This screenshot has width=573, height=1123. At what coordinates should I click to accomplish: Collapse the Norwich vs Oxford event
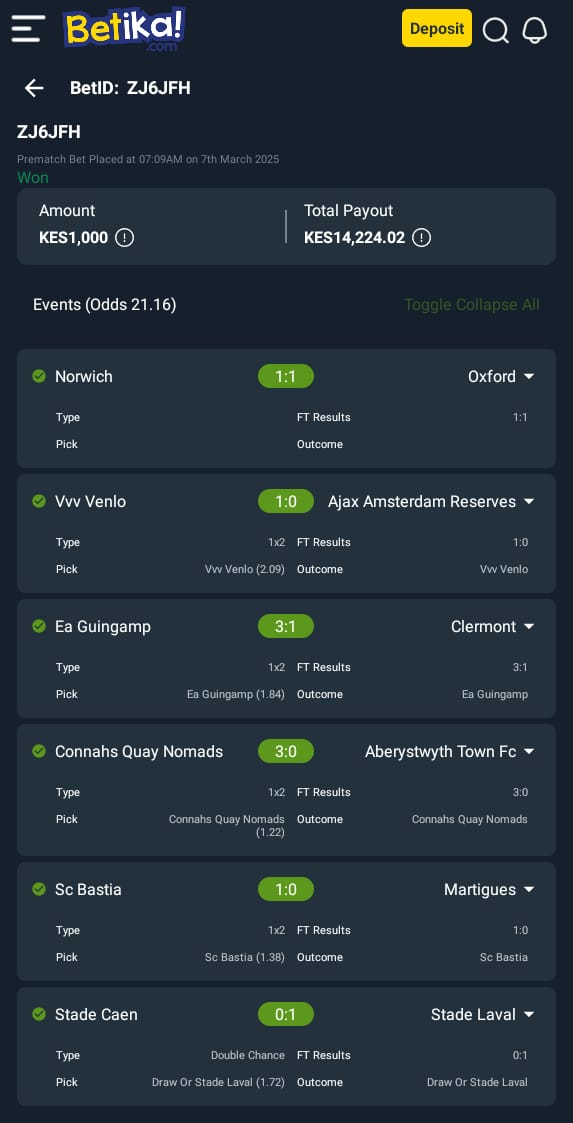[x=529, y=376]
